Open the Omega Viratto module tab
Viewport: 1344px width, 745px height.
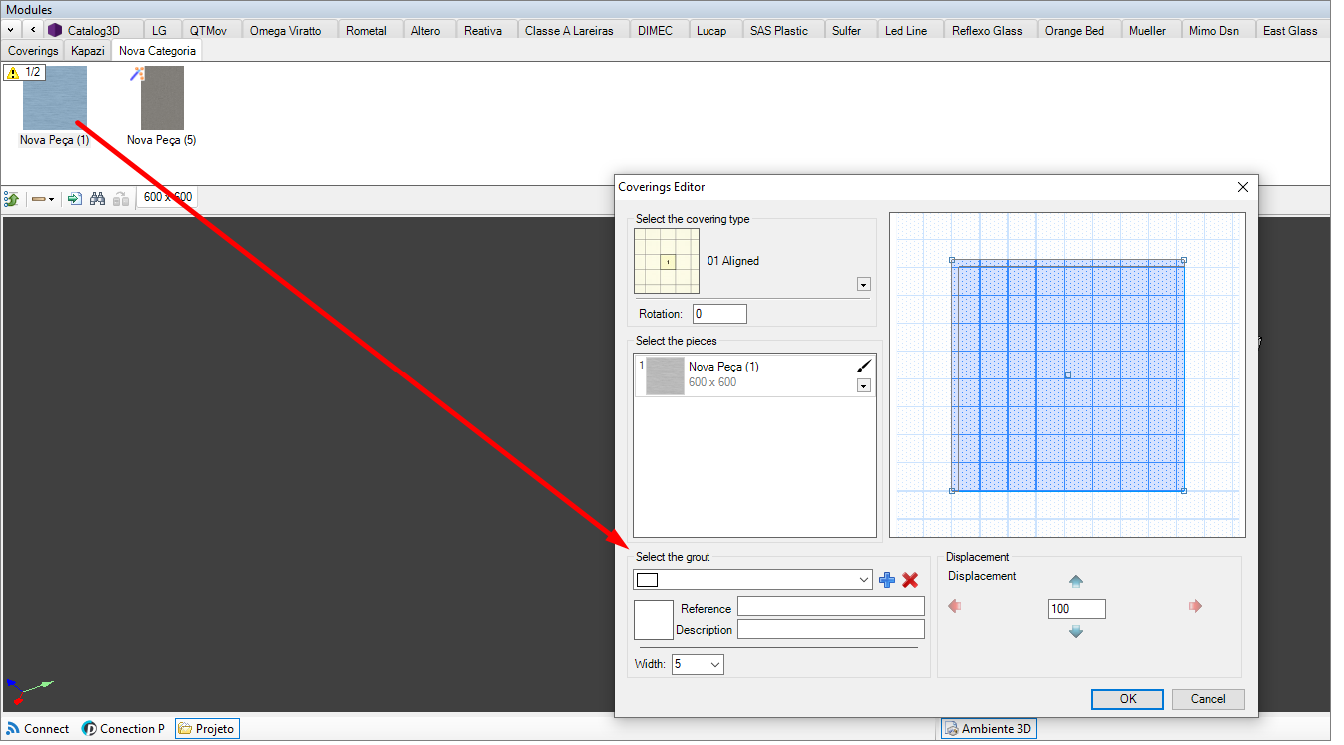285,31
